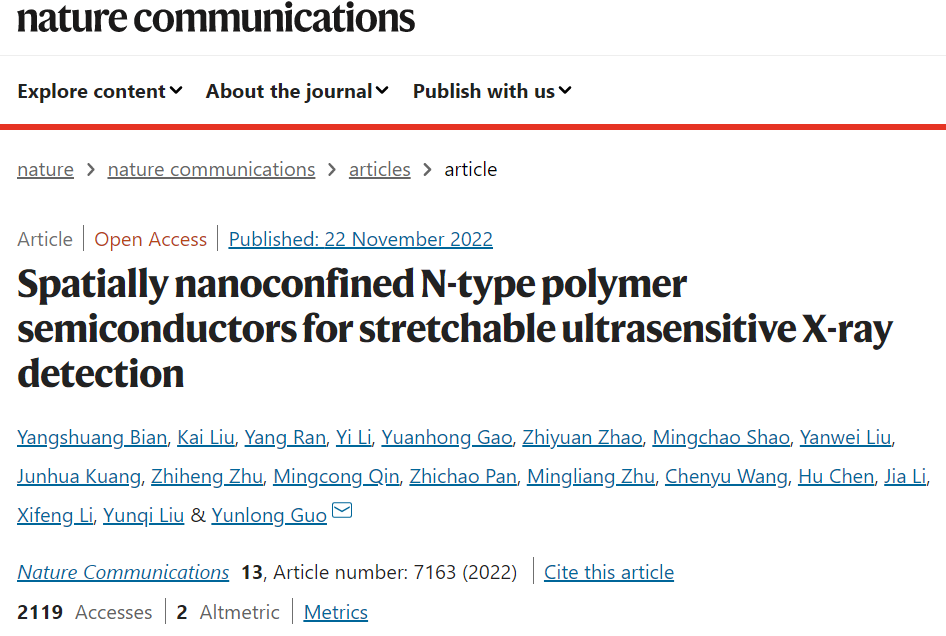The image size is (946, 636).
Task: Expand the Publish with us dropdown
Action: click(x=492, y=91)
